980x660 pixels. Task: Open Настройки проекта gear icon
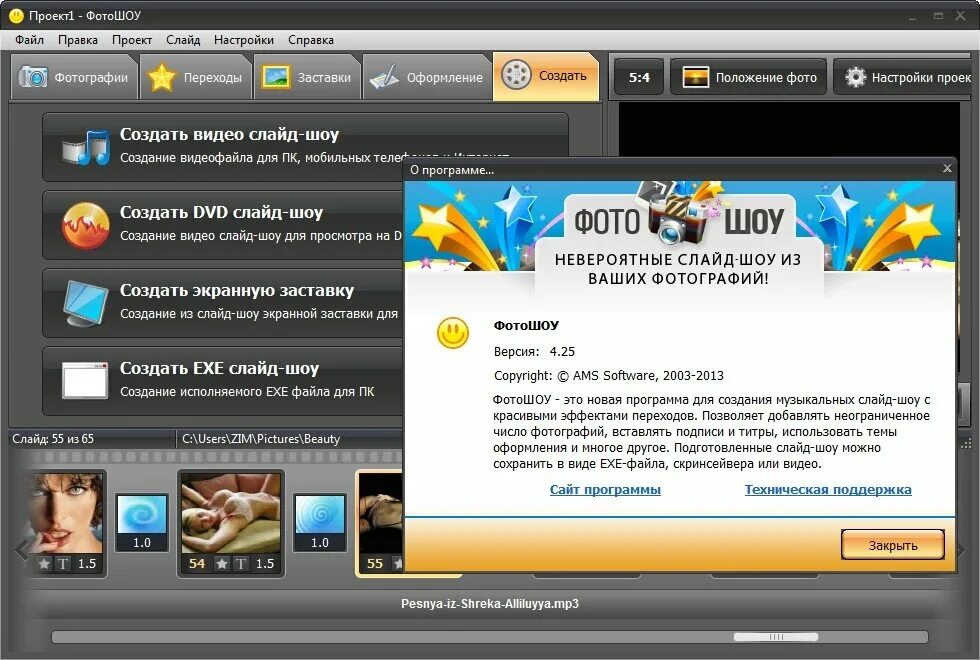(x=856, y=78)
